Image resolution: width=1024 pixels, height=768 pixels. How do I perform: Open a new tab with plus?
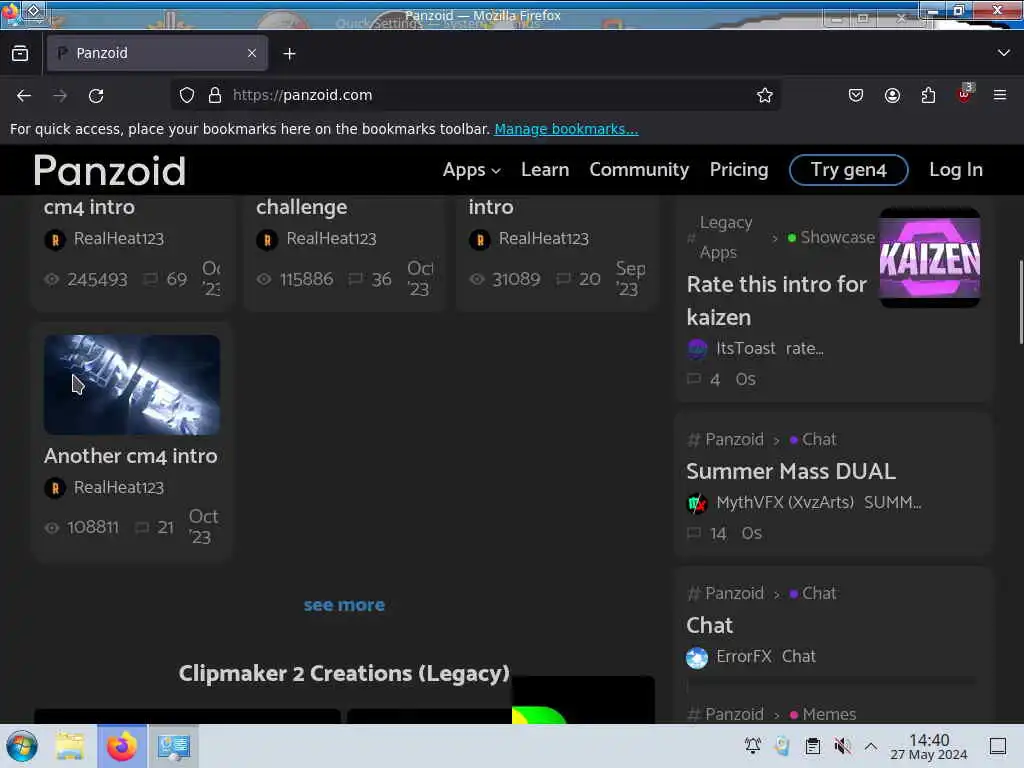[289, 54]
